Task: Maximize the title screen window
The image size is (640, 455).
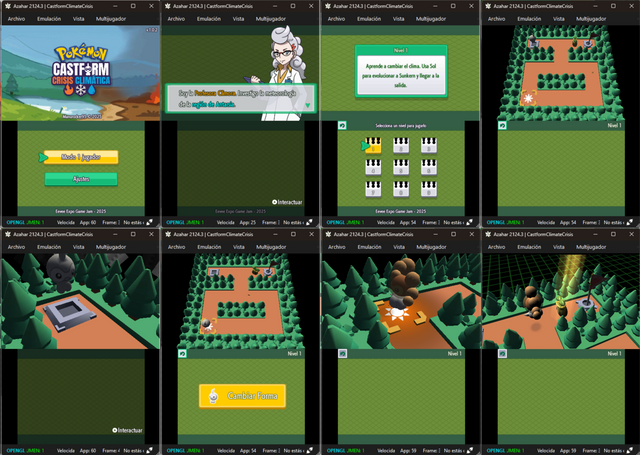Action: [133, 6]
